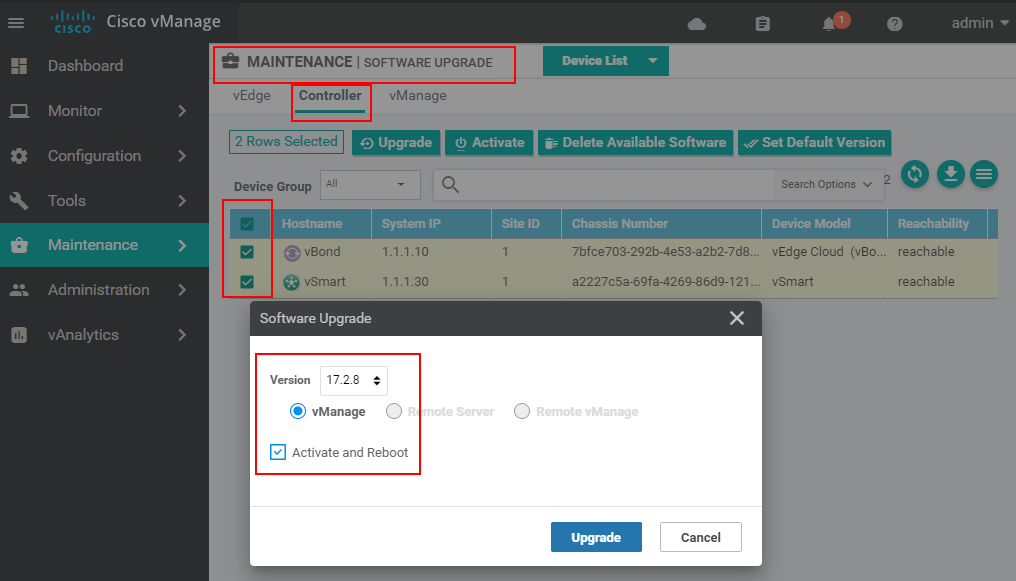
Task: Uncheck Activate and Reboot
Action: pos(277,452)
